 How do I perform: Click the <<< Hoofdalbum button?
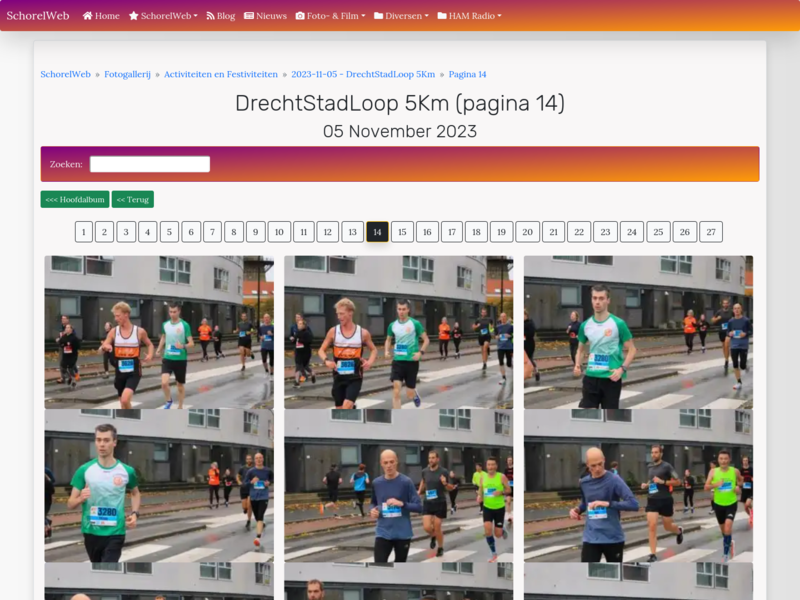[75, 199]
